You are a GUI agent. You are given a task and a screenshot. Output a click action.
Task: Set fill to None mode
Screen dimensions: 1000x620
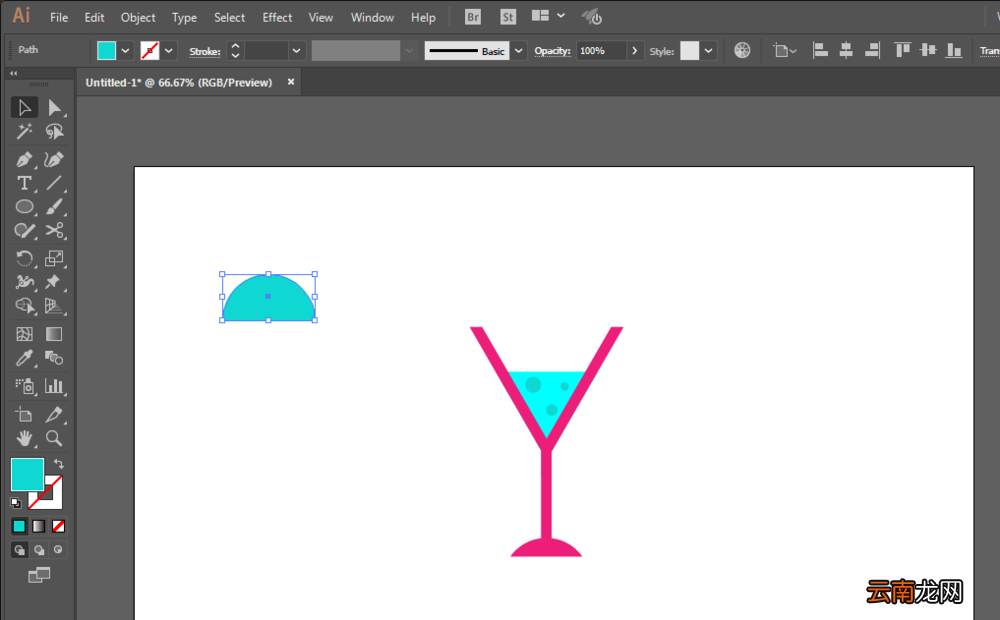(58, 526)
